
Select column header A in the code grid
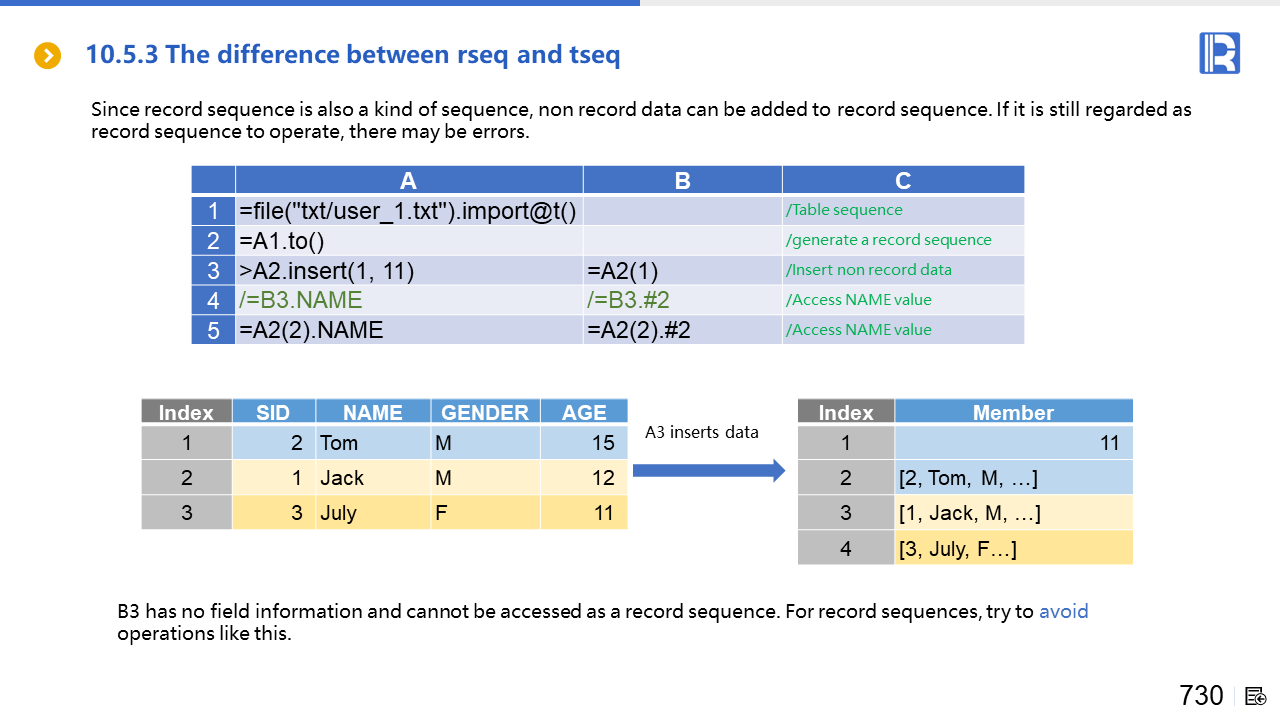click(408, 180)
